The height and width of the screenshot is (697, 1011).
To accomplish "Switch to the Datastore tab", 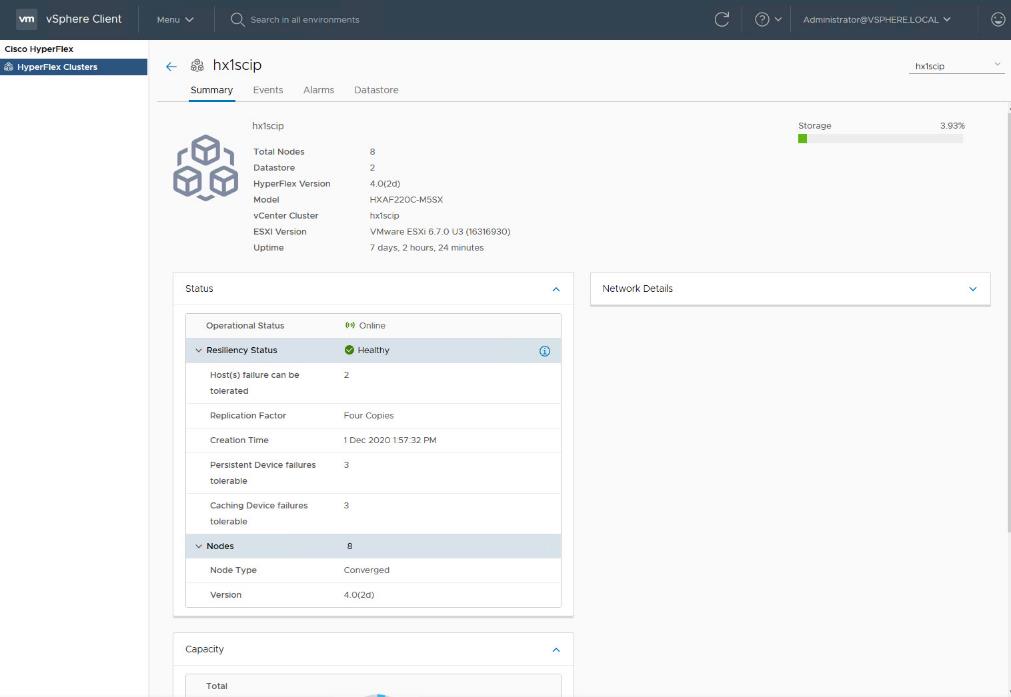I will (x=376, y=90).
